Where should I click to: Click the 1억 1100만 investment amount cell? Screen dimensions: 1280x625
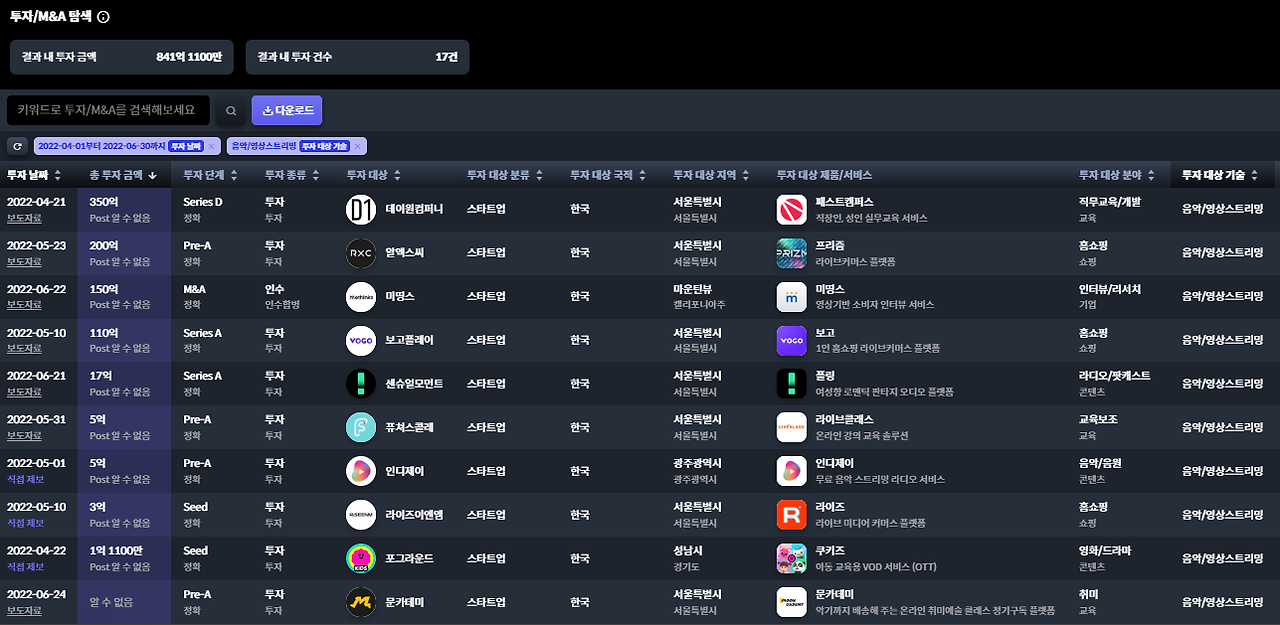click(x=124, y=558)
